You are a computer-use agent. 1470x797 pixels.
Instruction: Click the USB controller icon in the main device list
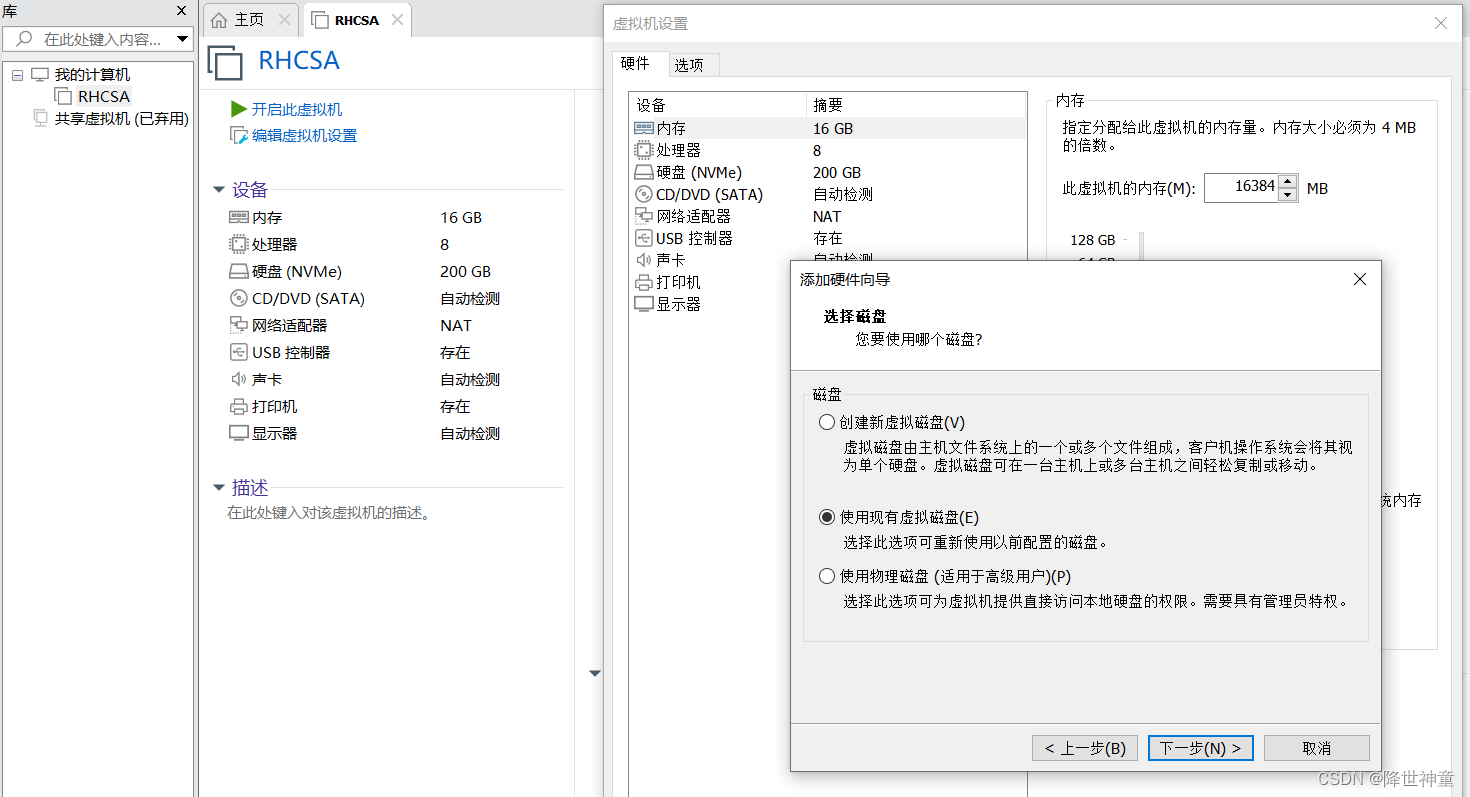[x=238, y=352]
